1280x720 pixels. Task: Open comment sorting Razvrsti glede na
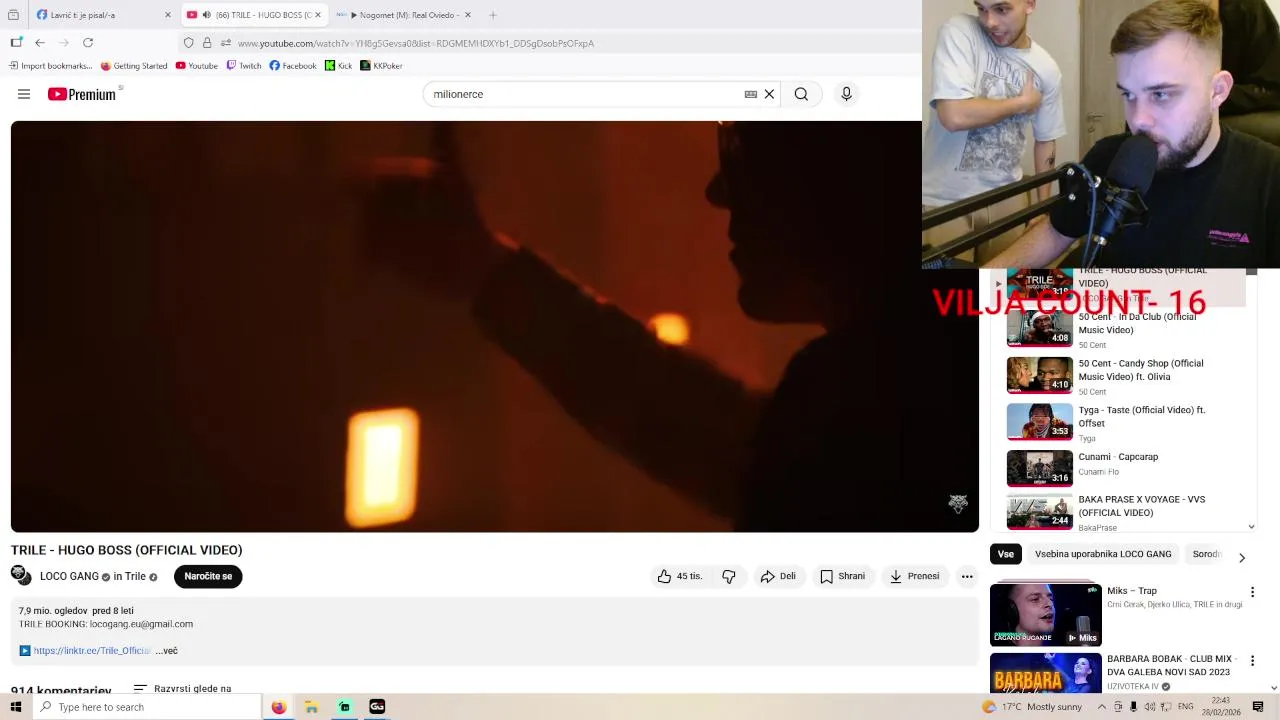pyautogui.click(x=182, y=689)
